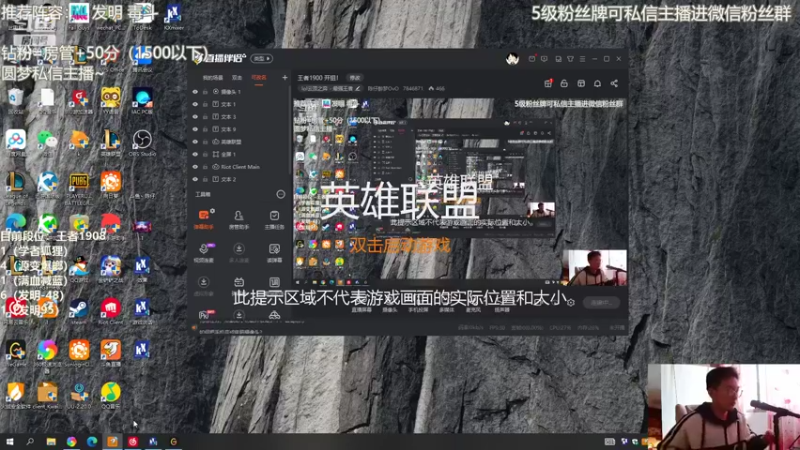Switch to the first scene tab
Screen dimensions: 800x450
click(x=213, y=78)
